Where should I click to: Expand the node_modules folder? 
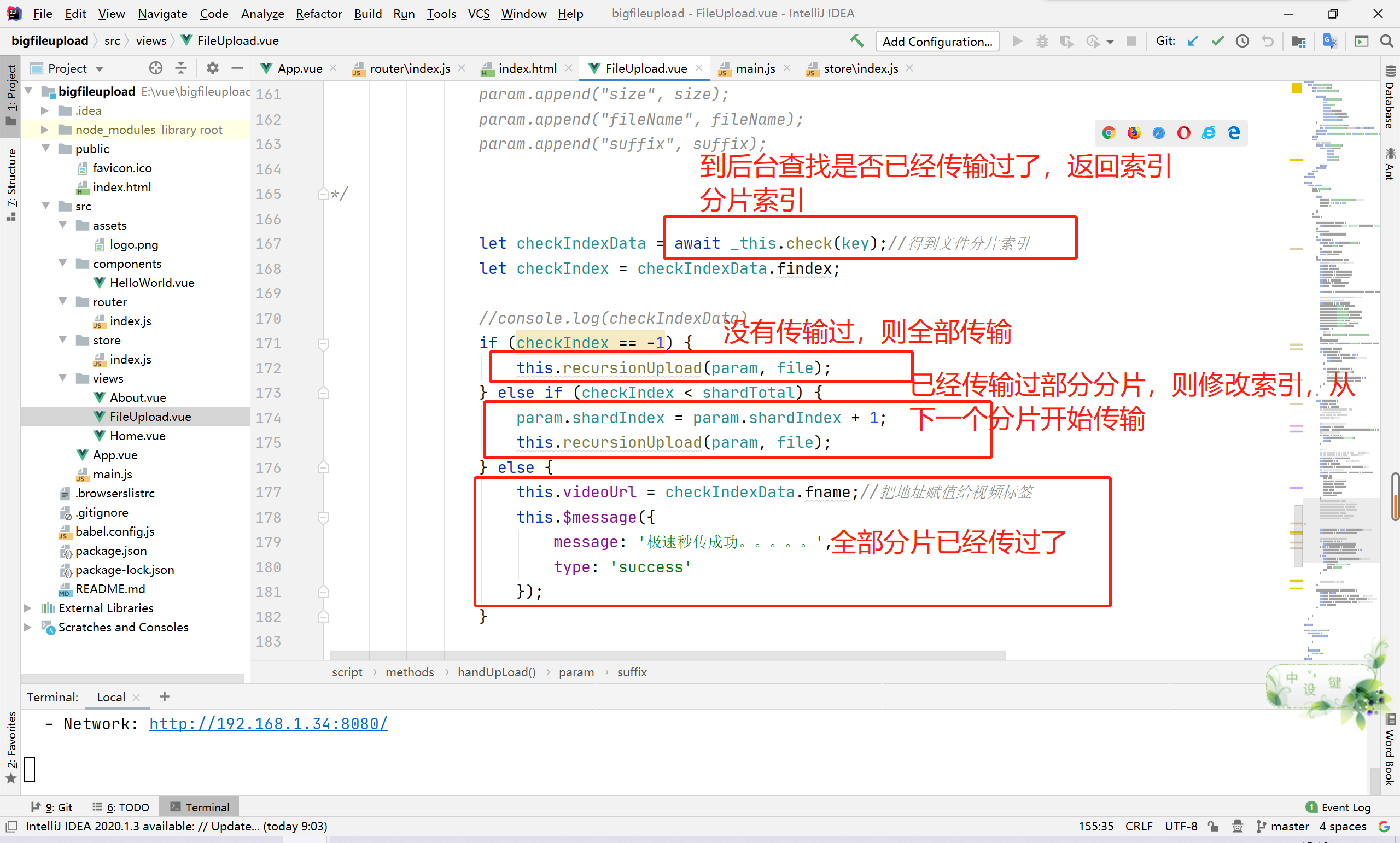[44, 130]
